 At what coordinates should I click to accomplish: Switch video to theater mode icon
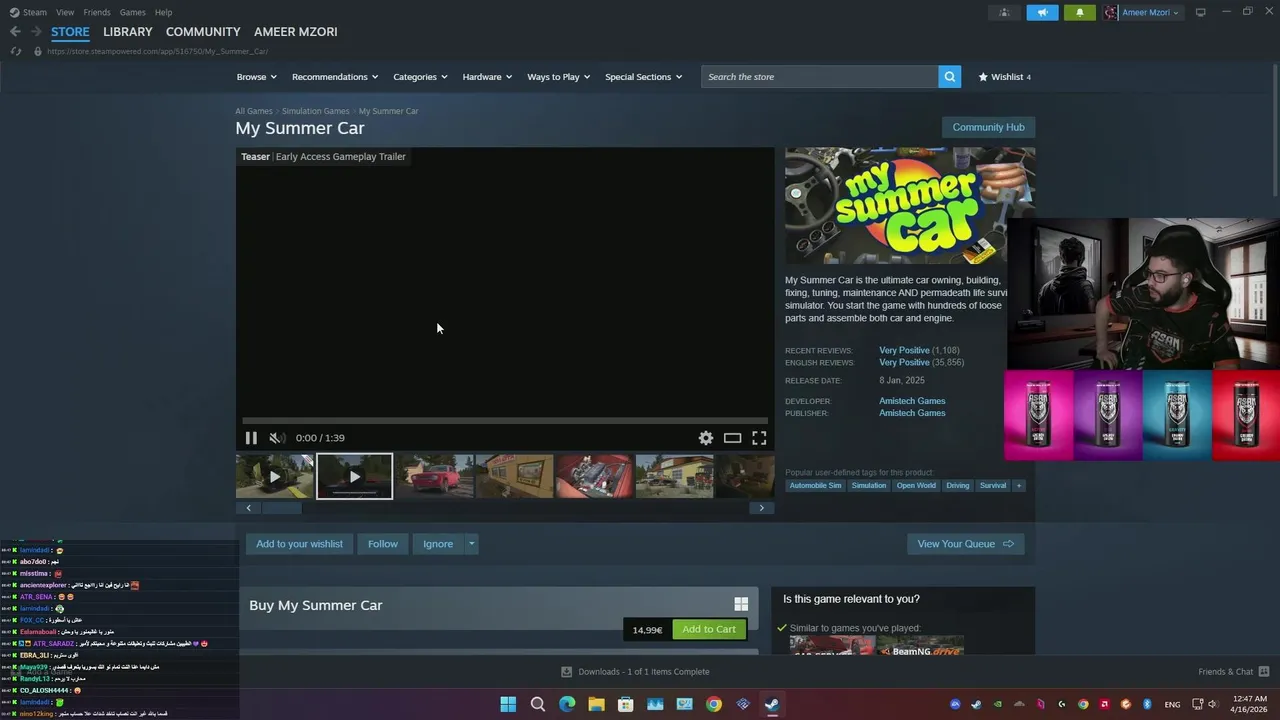(732, 438)
